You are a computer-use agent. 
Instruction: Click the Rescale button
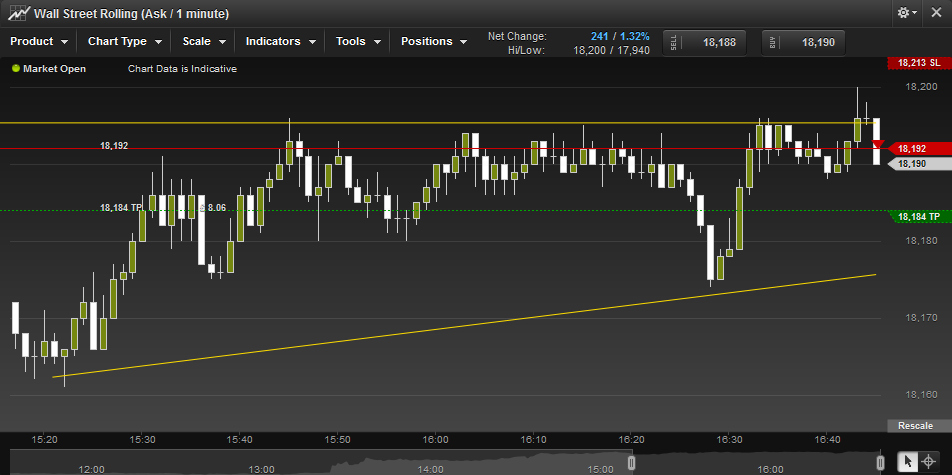tap(915, 426)
